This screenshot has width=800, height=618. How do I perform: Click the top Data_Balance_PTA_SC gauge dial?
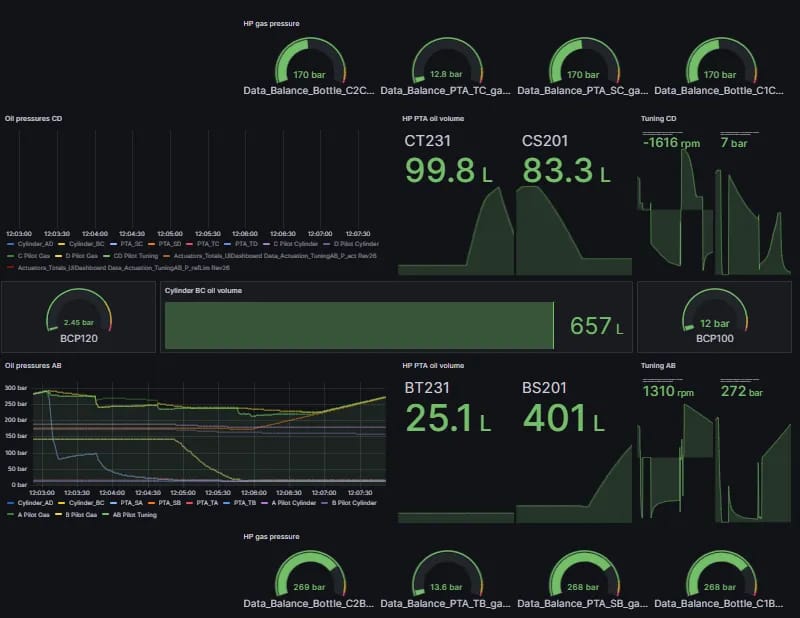pyautogui.click(x=583, y=63)
